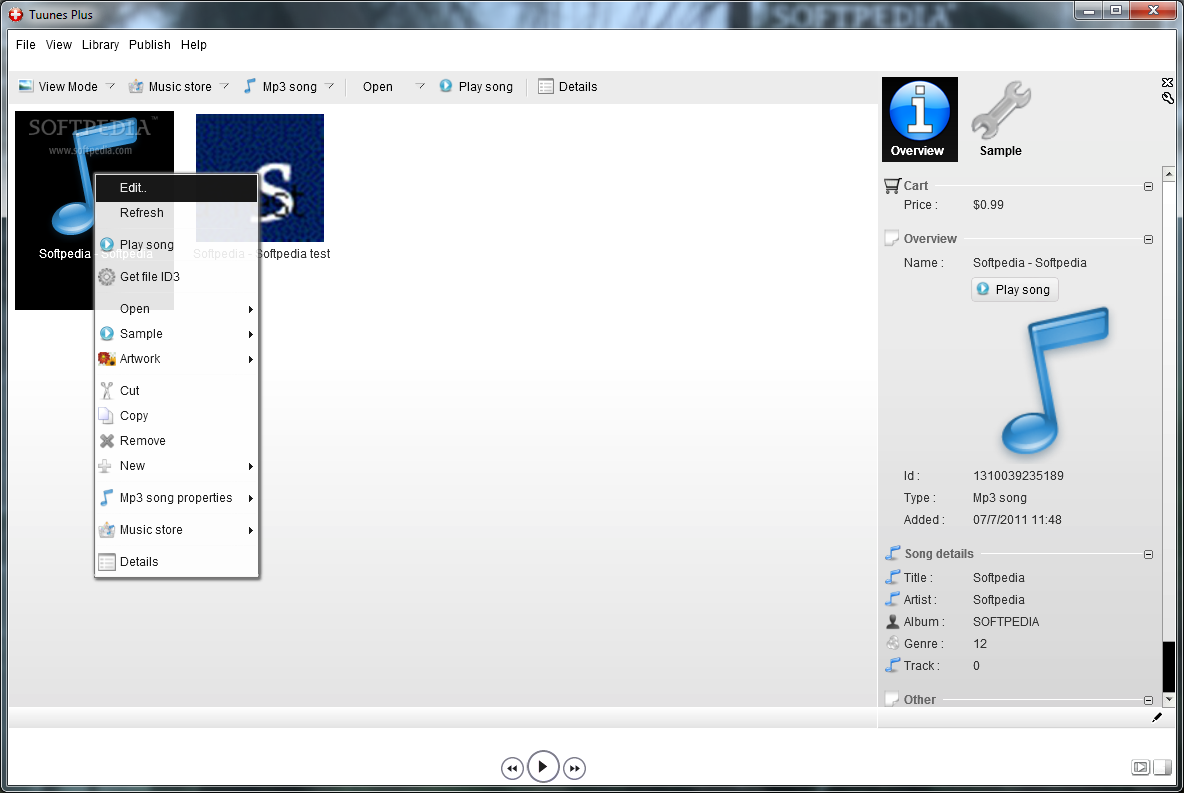Click the scissors Cut icon in context menu
This screenshot has height=793, width=1184.
pyautogui.click(x=106, y=390)
